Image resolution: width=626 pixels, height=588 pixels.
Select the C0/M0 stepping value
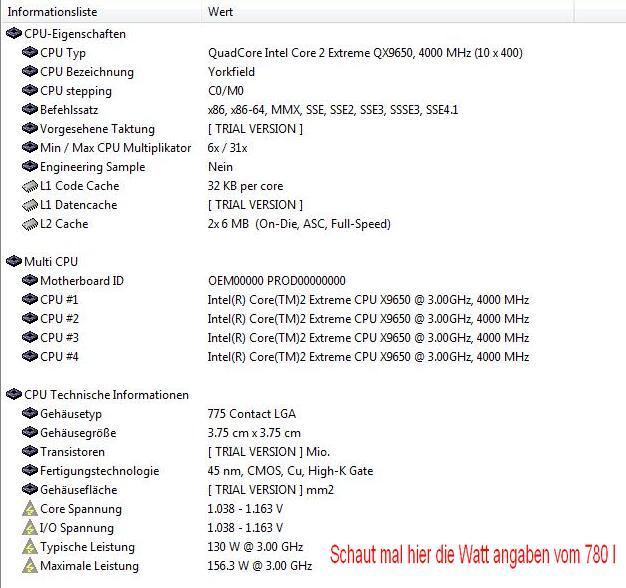pos(226,91)
